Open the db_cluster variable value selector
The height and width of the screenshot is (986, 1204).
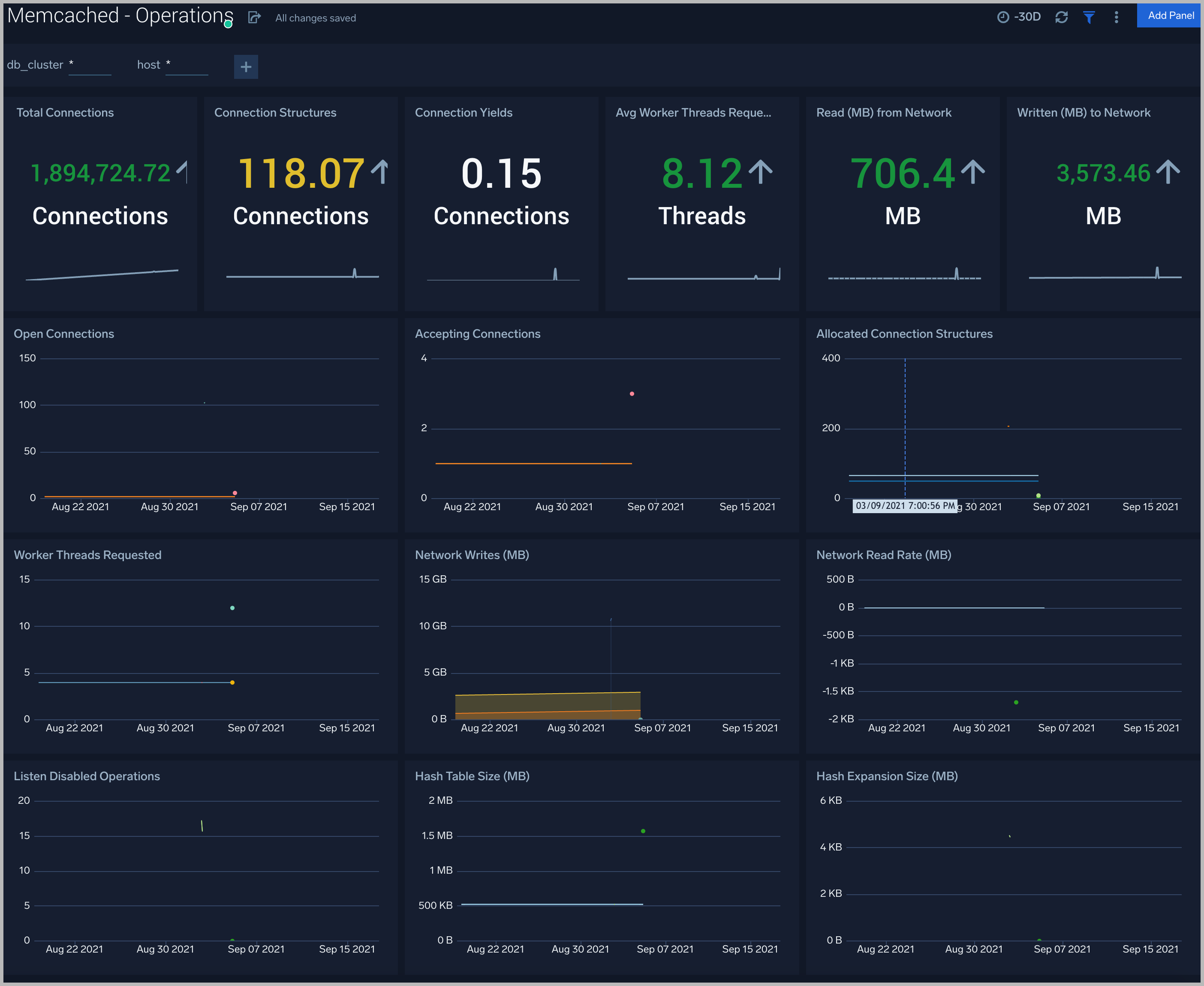[x=90, y=66]
